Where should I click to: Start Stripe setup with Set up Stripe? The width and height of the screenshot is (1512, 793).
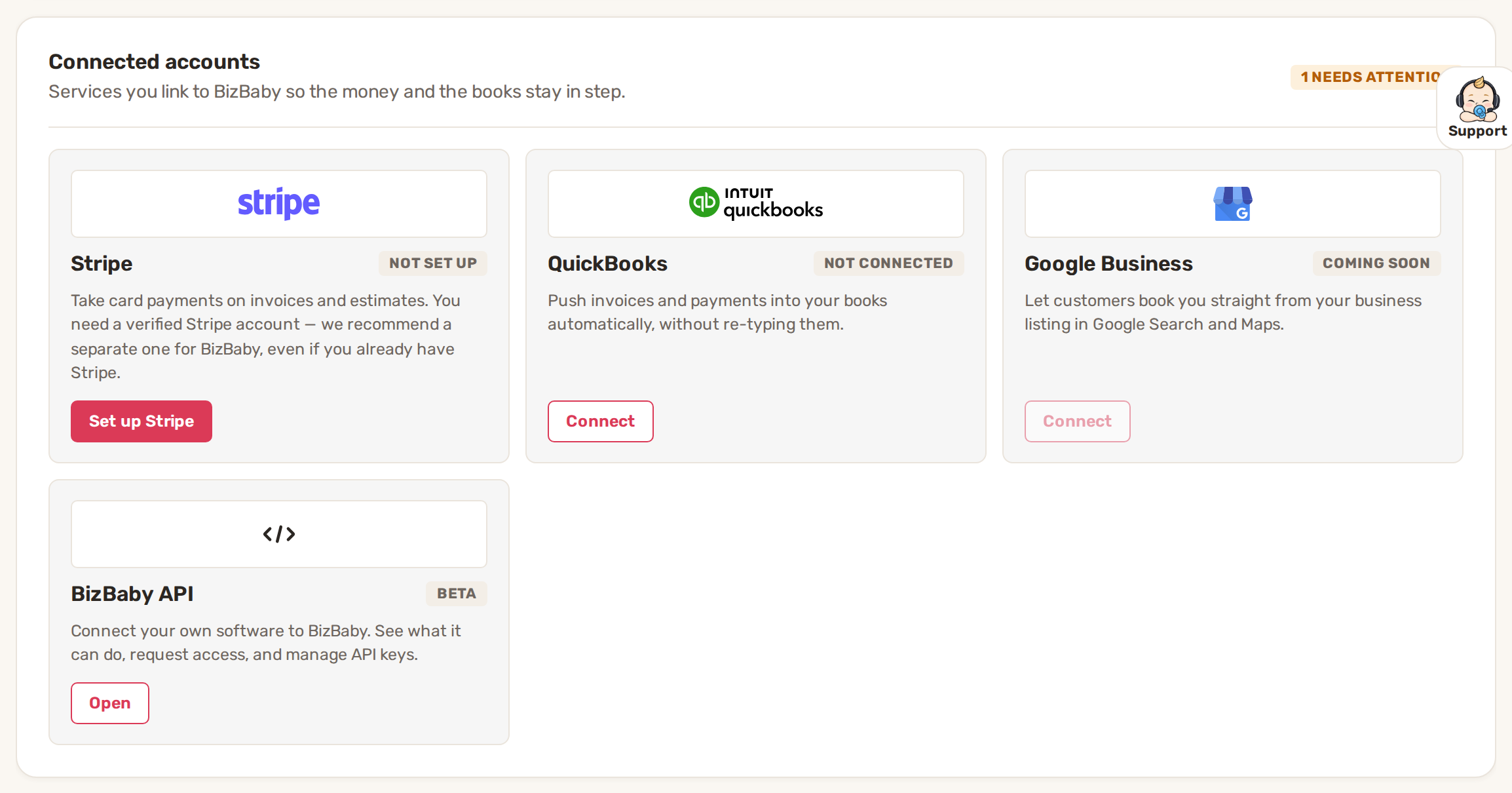[142, 421]
